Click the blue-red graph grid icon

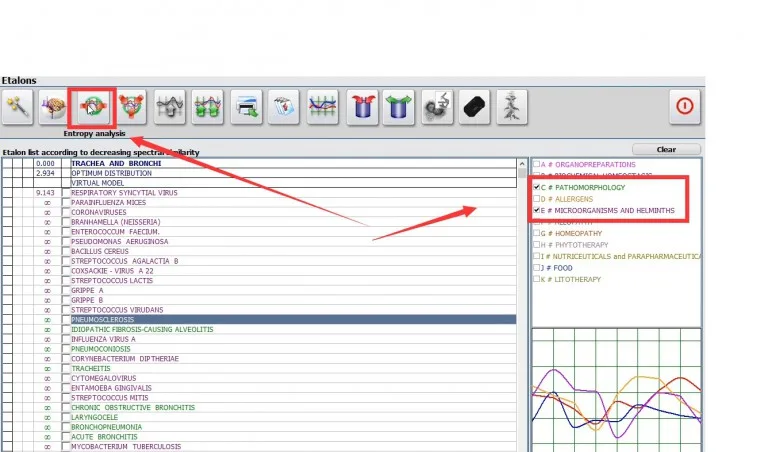[323, 107]
